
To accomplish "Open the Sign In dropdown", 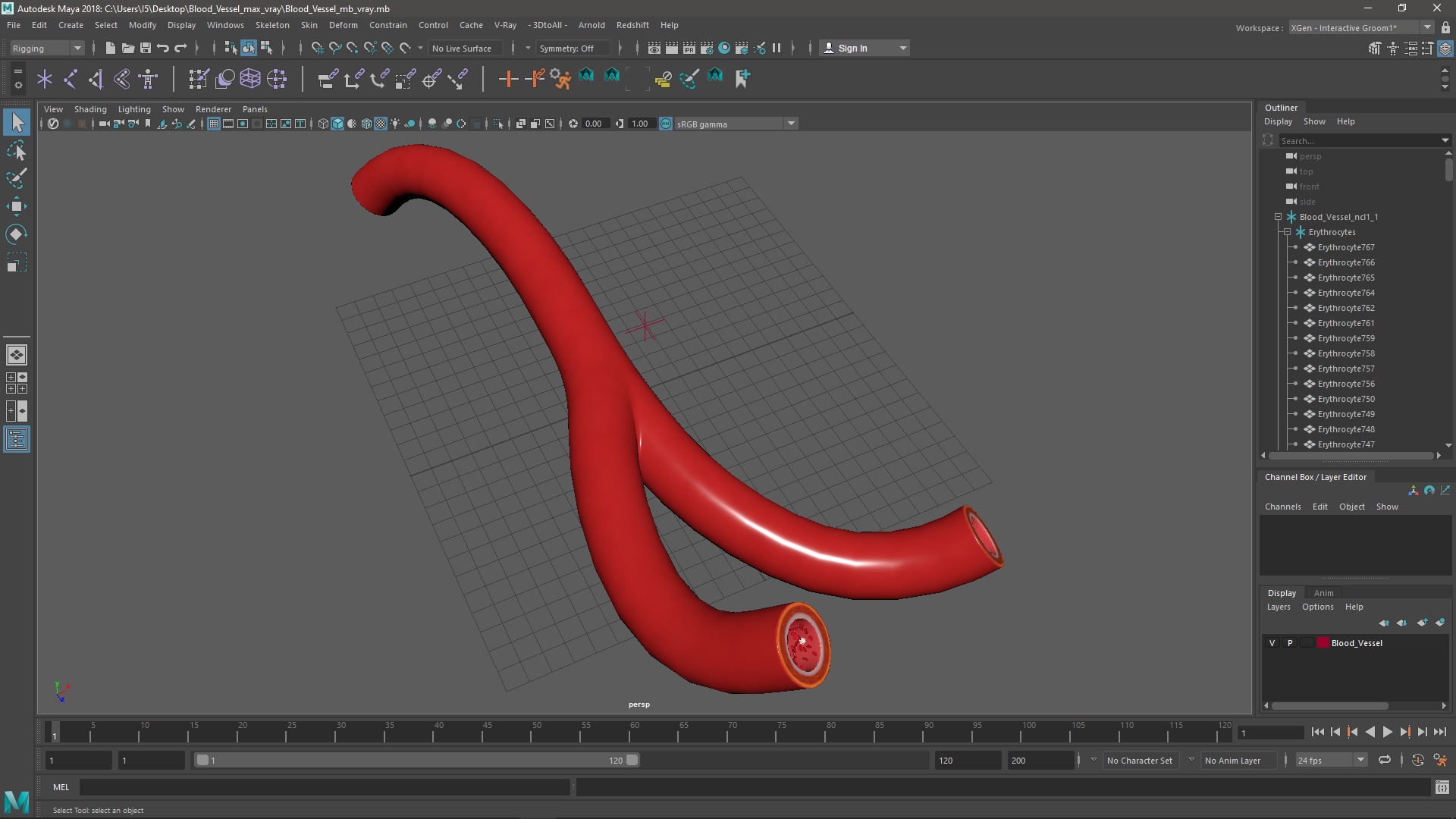I will [864, 48].
